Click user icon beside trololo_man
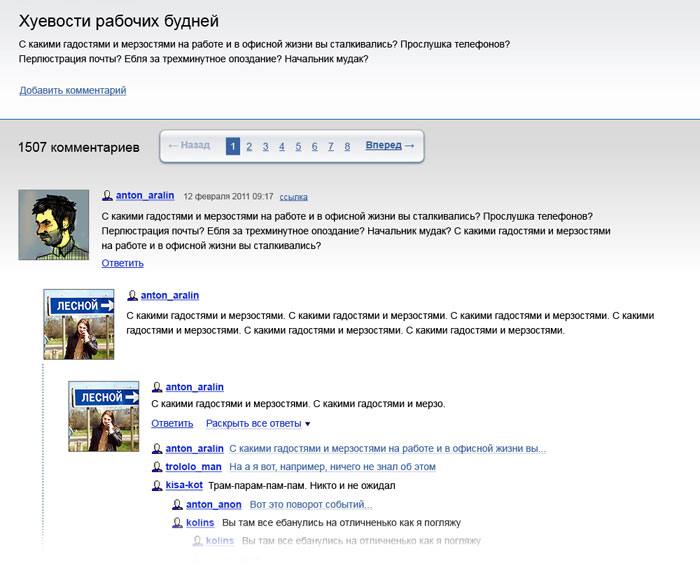Screen dimensions: 700x568 click(x=156, y=467)
